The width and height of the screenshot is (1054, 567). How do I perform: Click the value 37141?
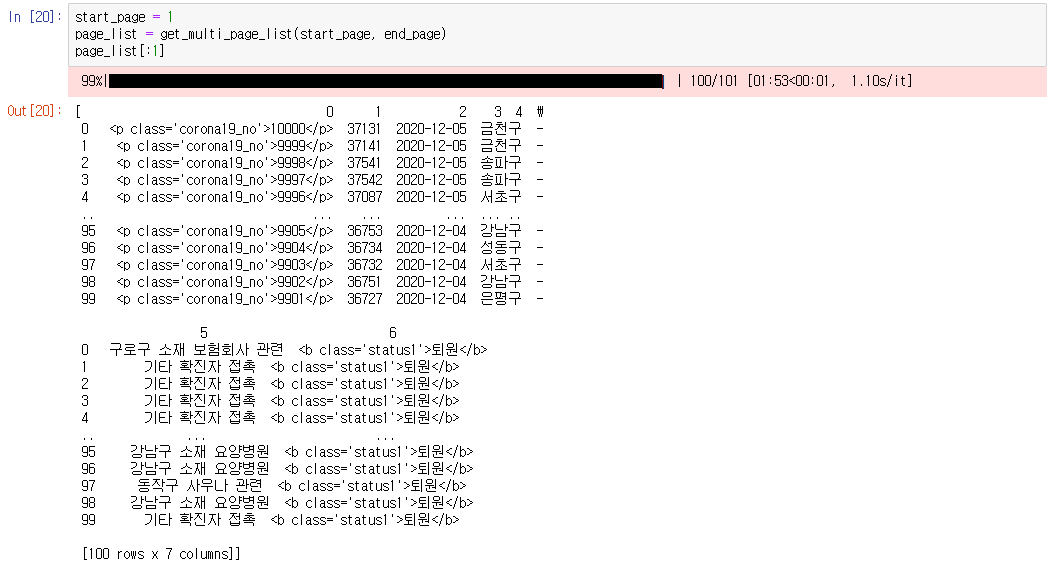pos(364,146)
